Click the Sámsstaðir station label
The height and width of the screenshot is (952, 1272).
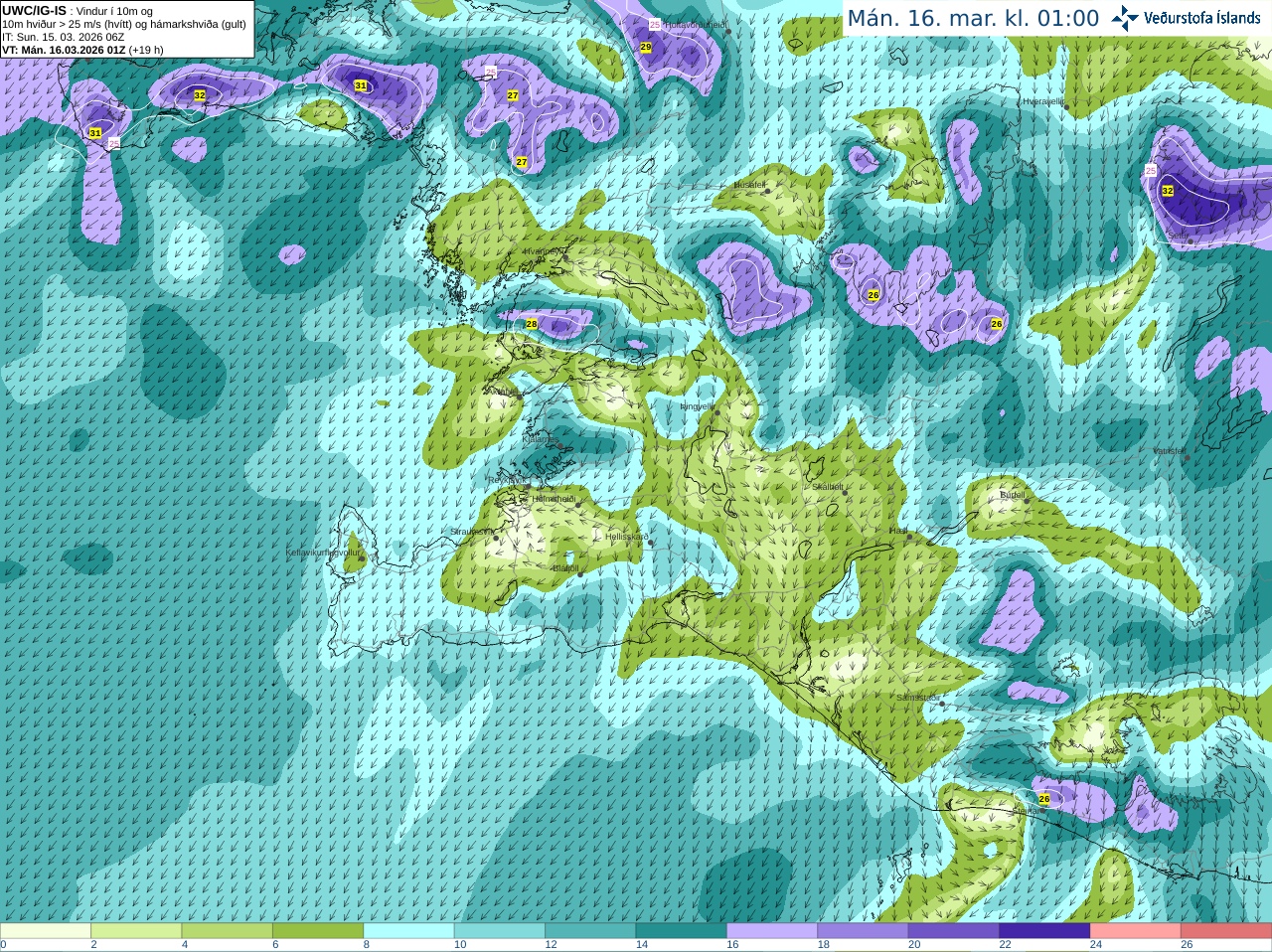[x=916, y=698]
